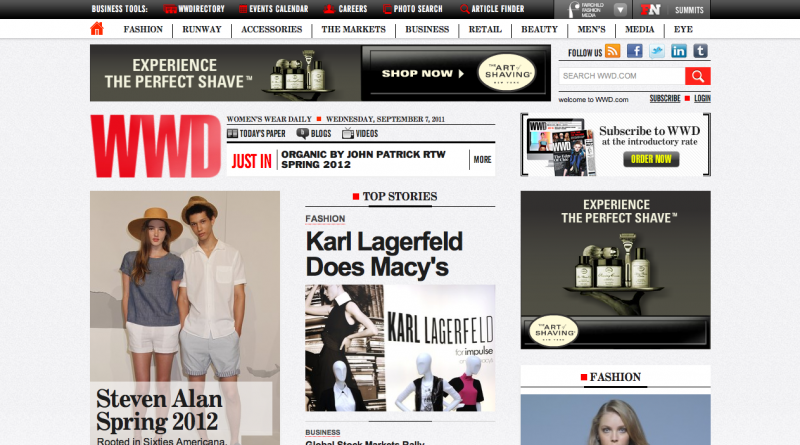Viewport: 800px width, 445px height.
Task: Open WWD's Twitter icon
Action: [657, 51]
